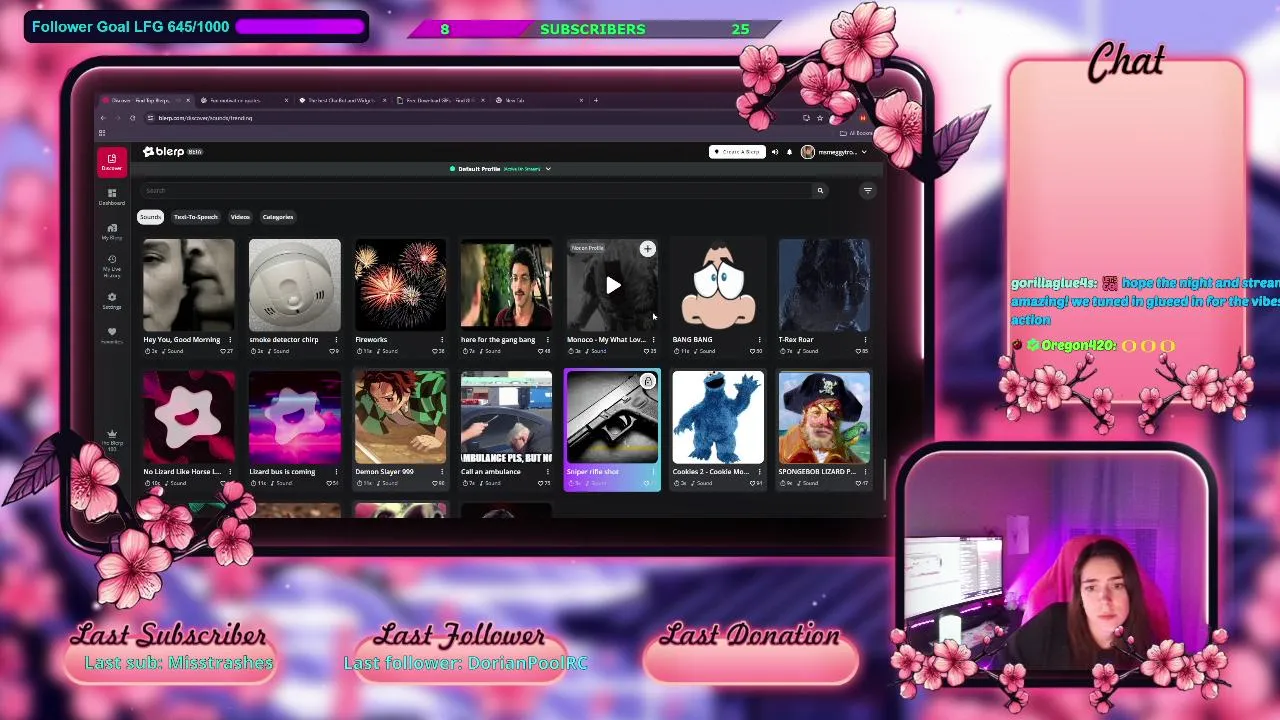Viewport: 1280px width, 720px height.
Task: Click the search magnifier icon
Action: [820, 190]
